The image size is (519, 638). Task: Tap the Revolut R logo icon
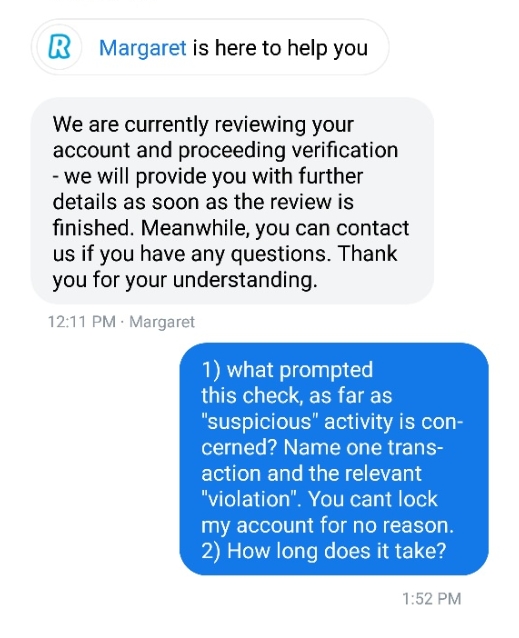pos(59,47)
